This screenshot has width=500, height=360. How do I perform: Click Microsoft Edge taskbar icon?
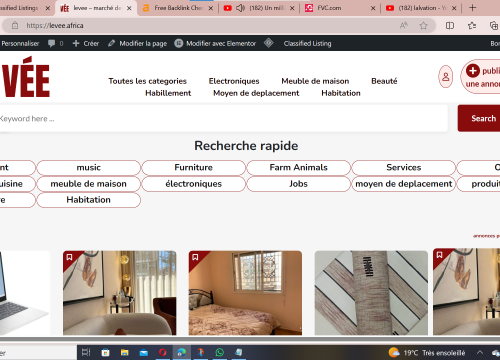coord(182,352)
